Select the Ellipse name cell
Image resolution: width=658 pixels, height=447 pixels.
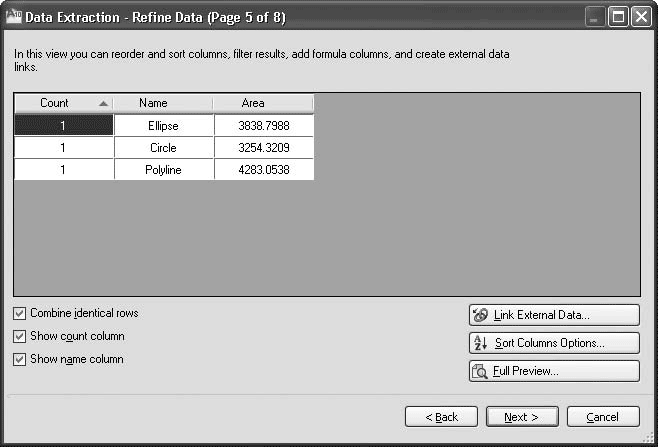[x=164, y=125]
